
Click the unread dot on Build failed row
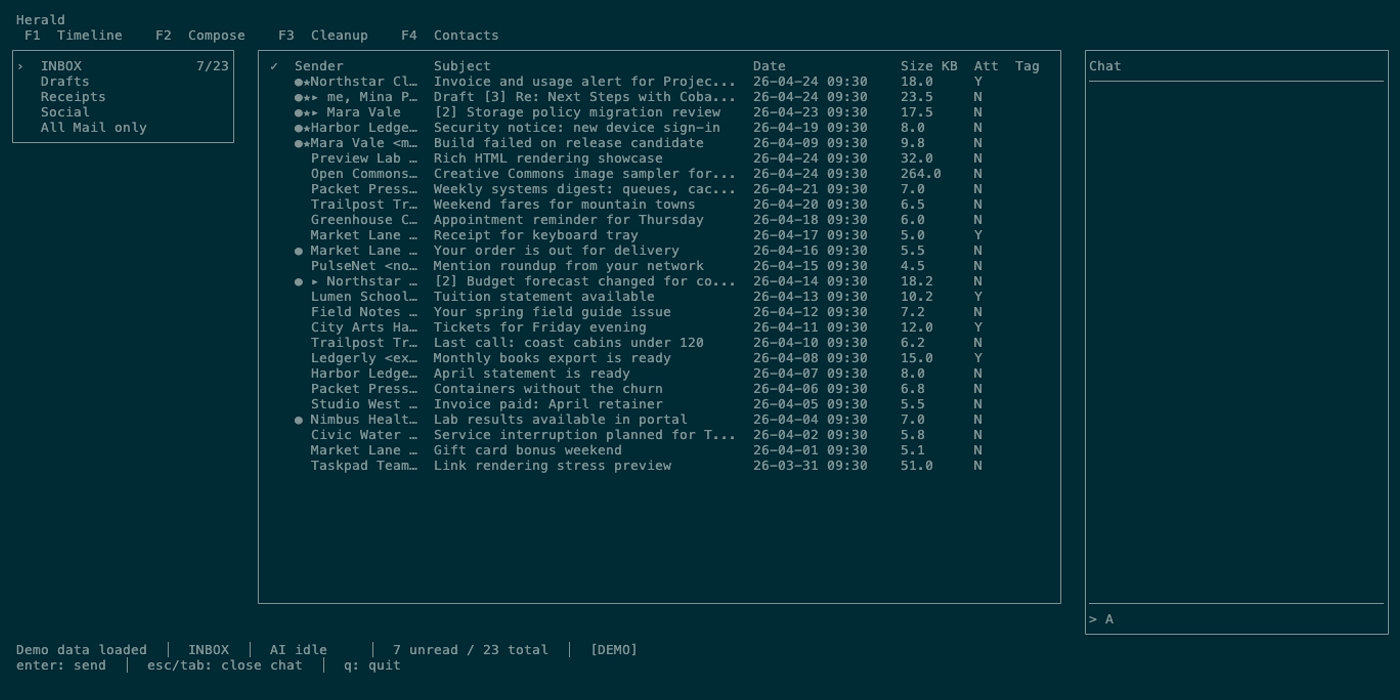click(x=298, y=143)
